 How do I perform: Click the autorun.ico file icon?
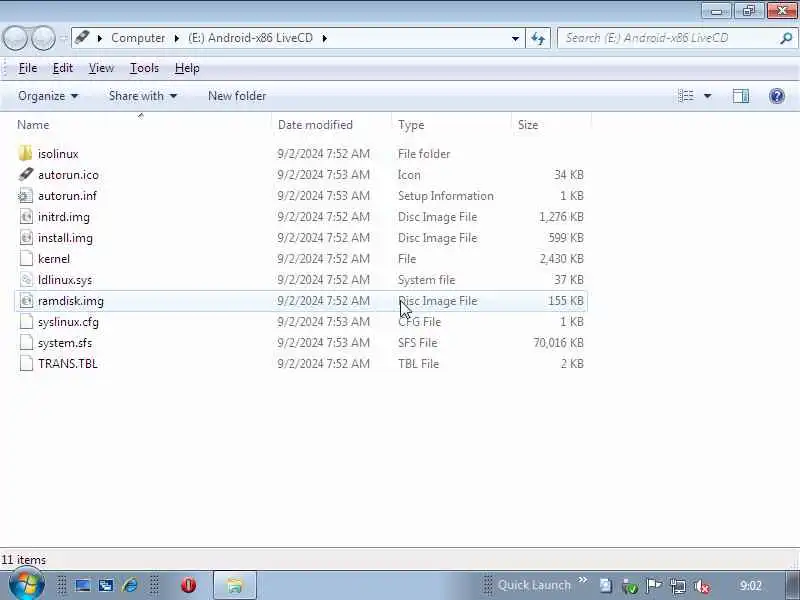26,174
